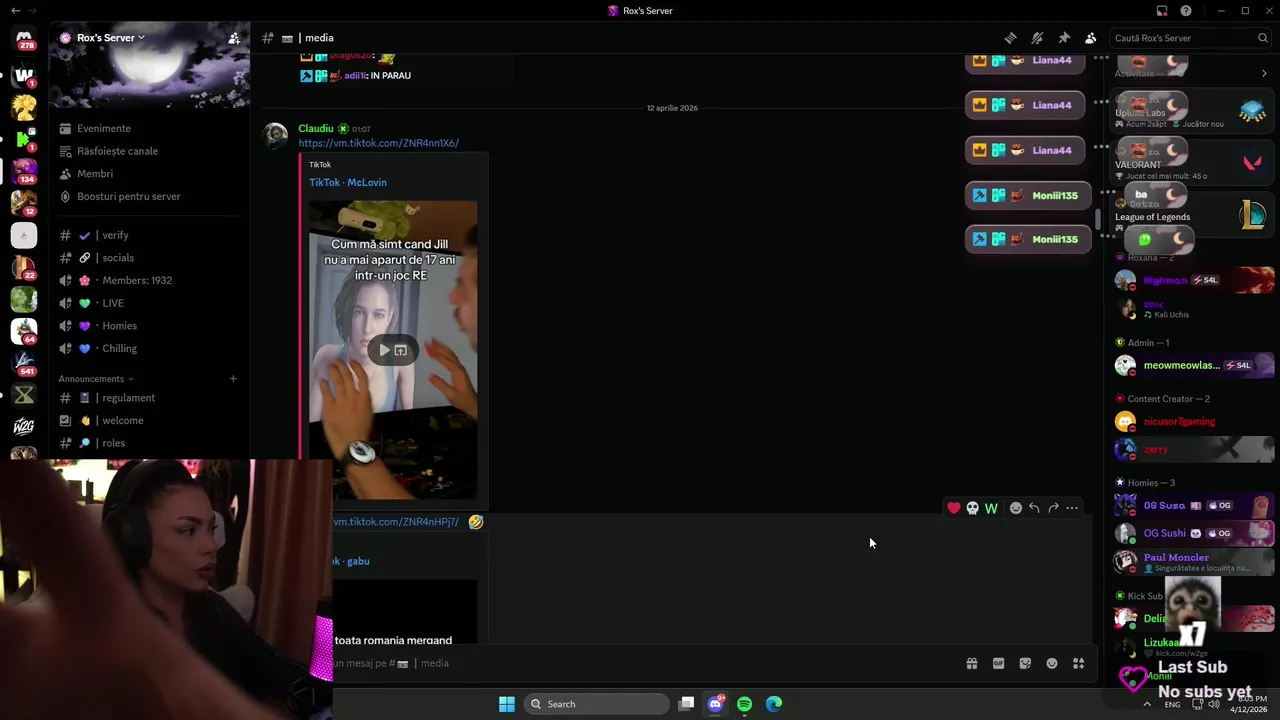The image size is (1280, 720).
Task: Select the verify channel
Action: [115, 235]
